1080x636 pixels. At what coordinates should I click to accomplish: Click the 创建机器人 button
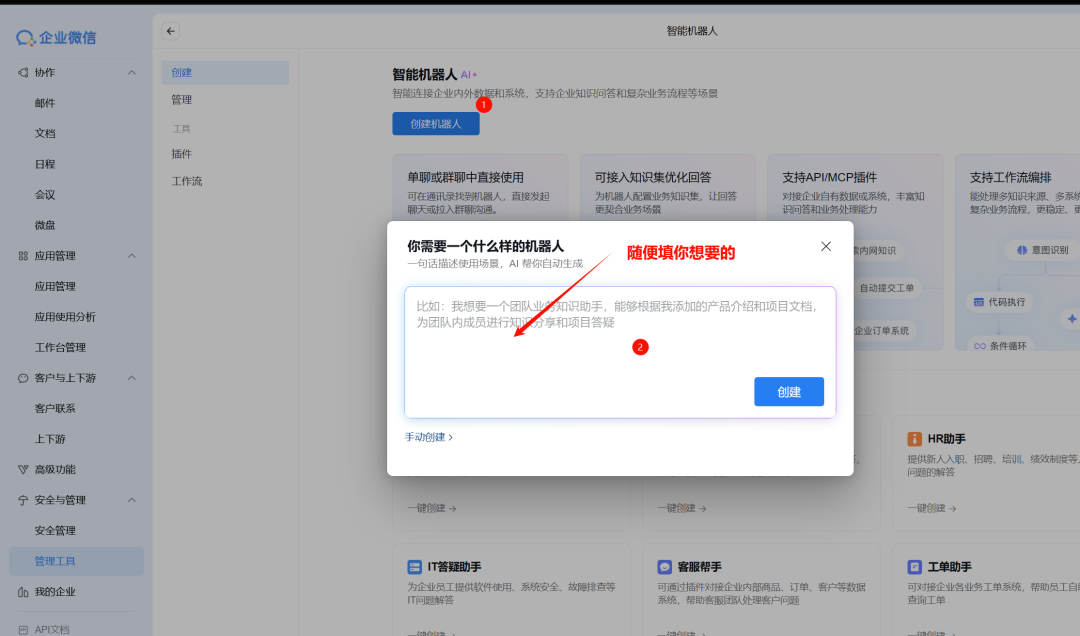coord(436,123)
